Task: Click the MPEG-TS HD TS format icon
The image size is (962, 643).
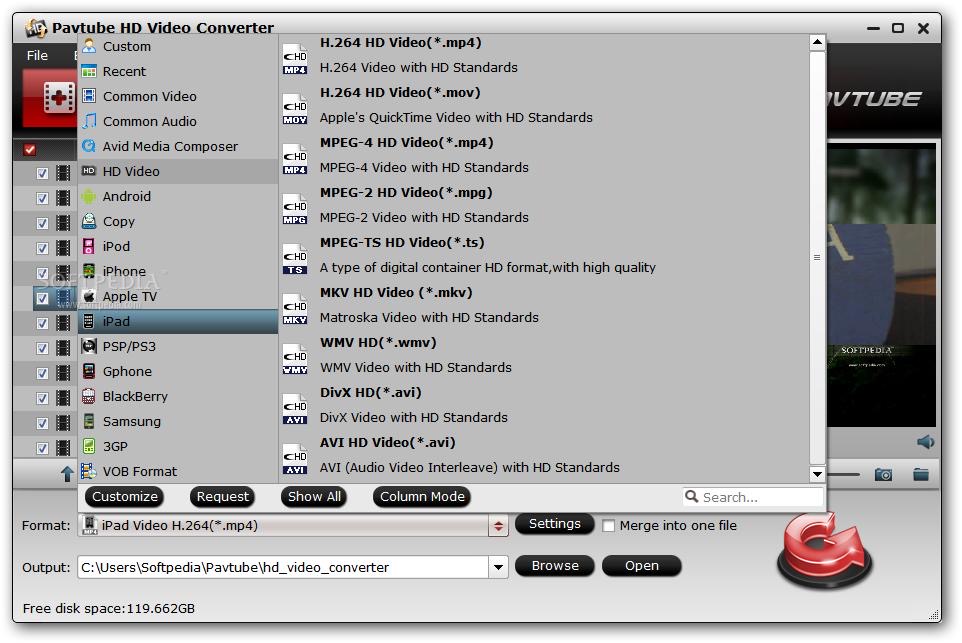Action: 295,260
